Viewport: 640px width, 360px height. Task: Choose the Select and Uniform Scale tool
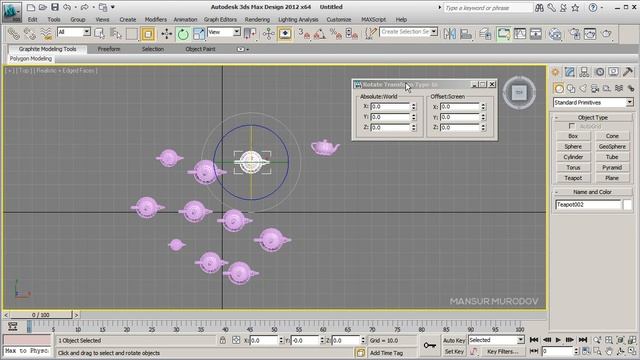tap(199, 33)
